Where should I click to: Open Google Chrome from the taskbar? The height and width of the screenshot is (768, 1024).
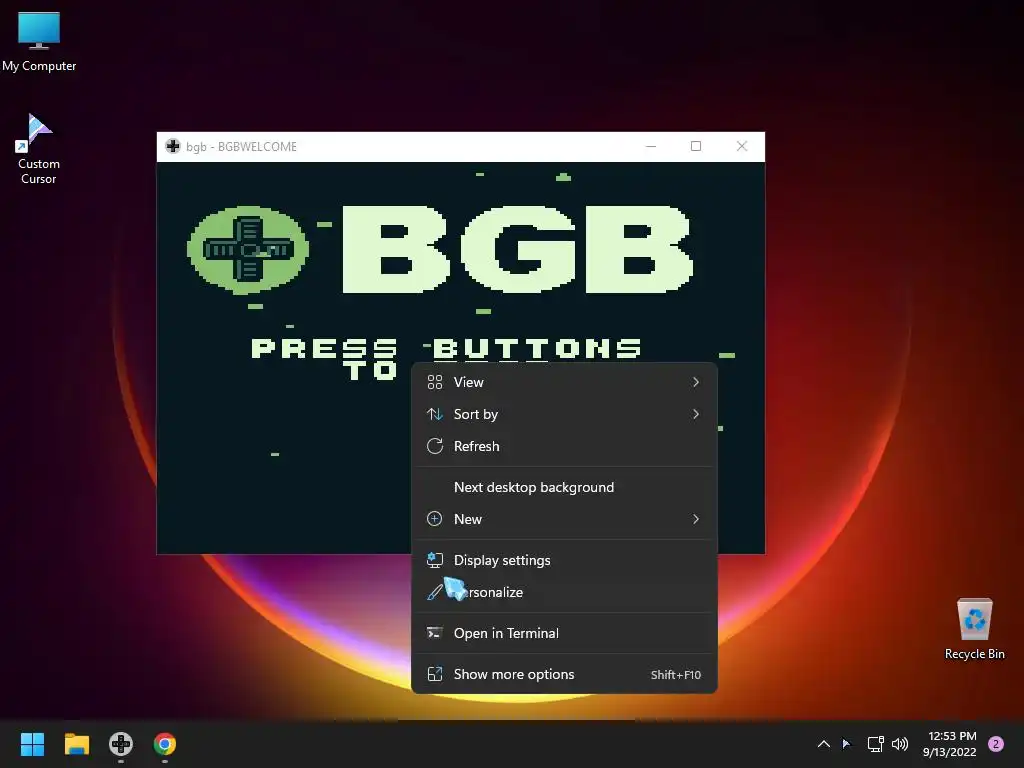pos(165,744)
